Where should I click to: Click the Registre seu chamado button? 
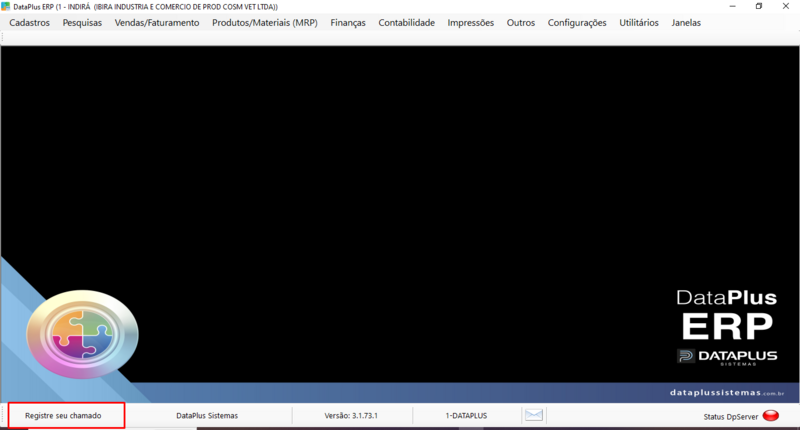coord(63,416)
